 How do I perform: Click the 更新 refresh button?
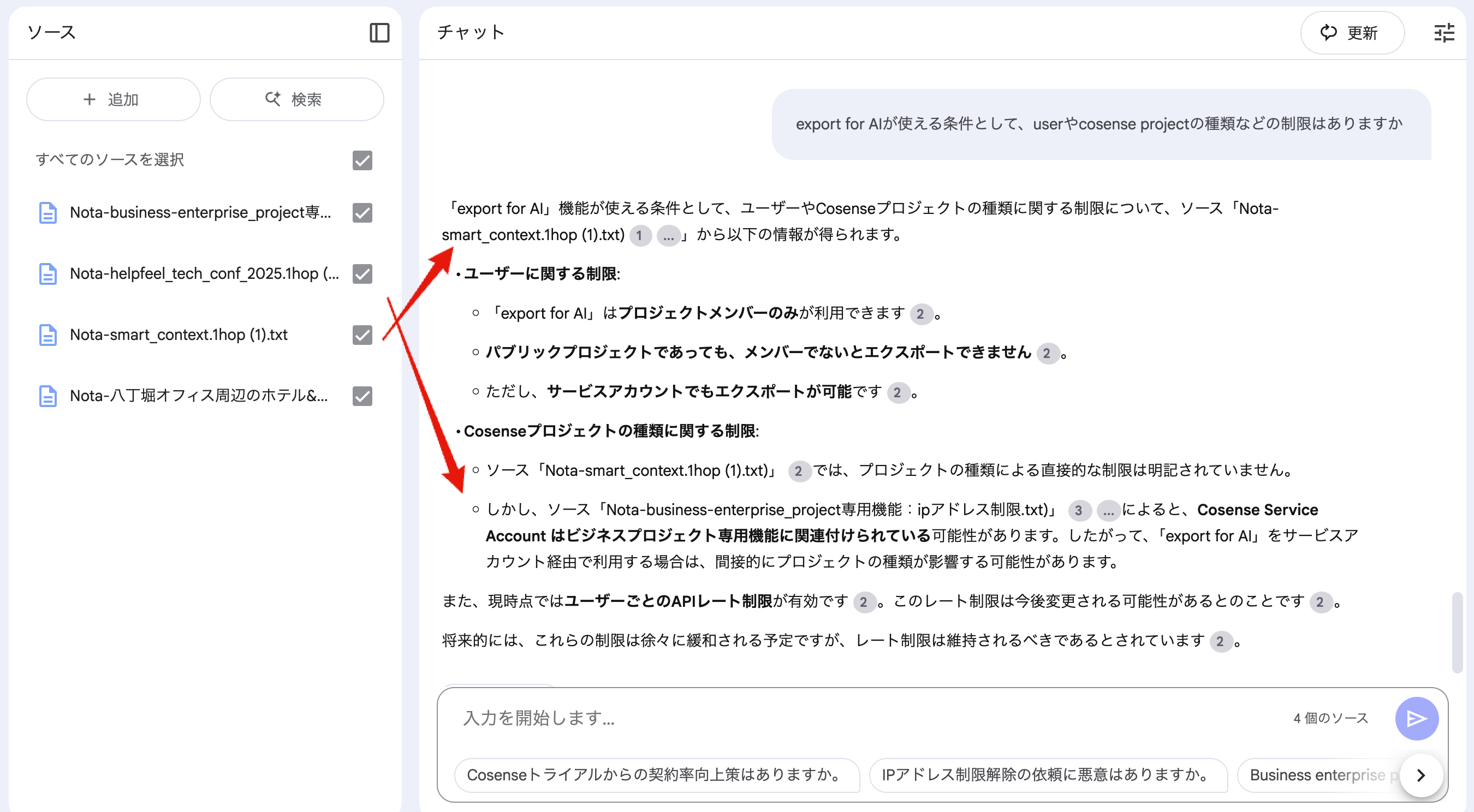coord(1352,33)
